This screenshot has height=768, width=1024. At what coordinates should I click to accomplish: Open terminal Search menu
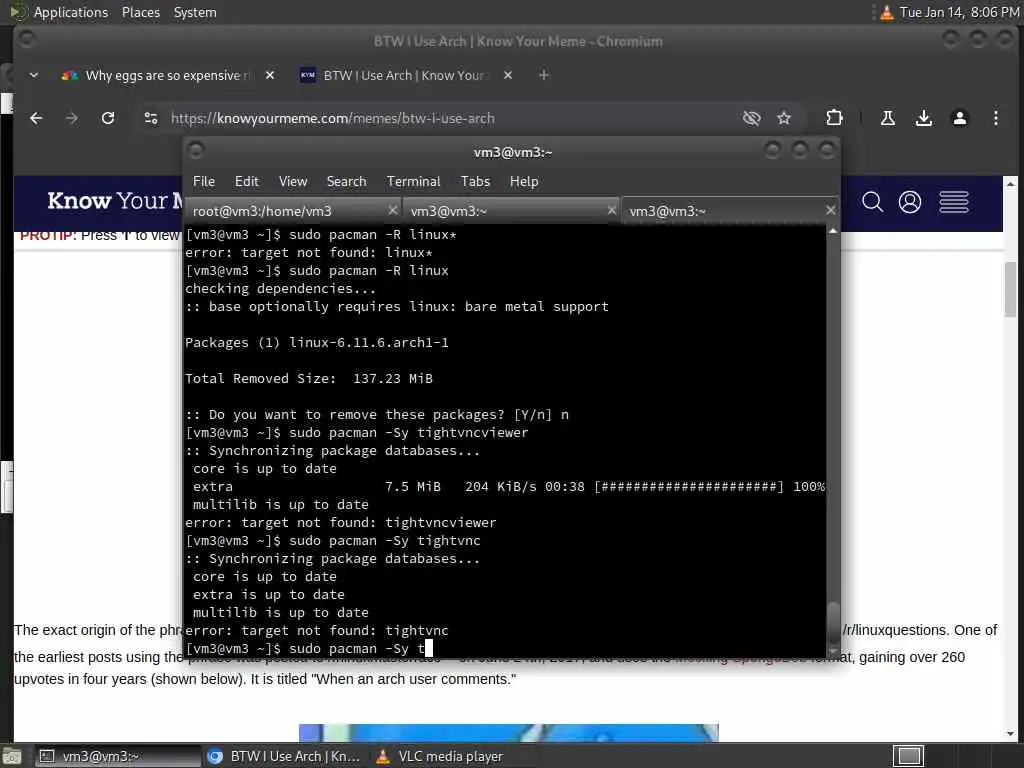(x=346, y=182)
